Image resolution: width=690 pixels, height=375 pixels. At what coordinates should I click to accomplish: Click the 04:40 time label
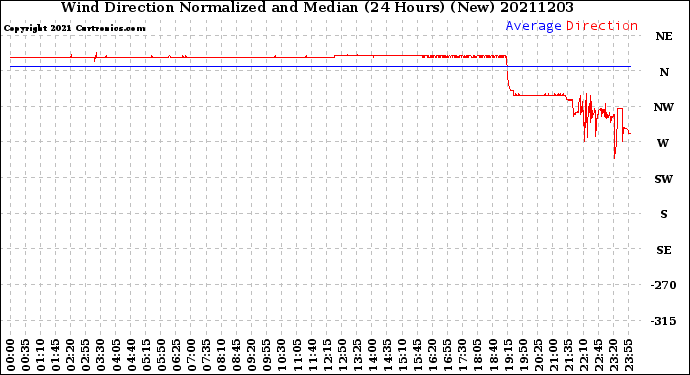131,355
